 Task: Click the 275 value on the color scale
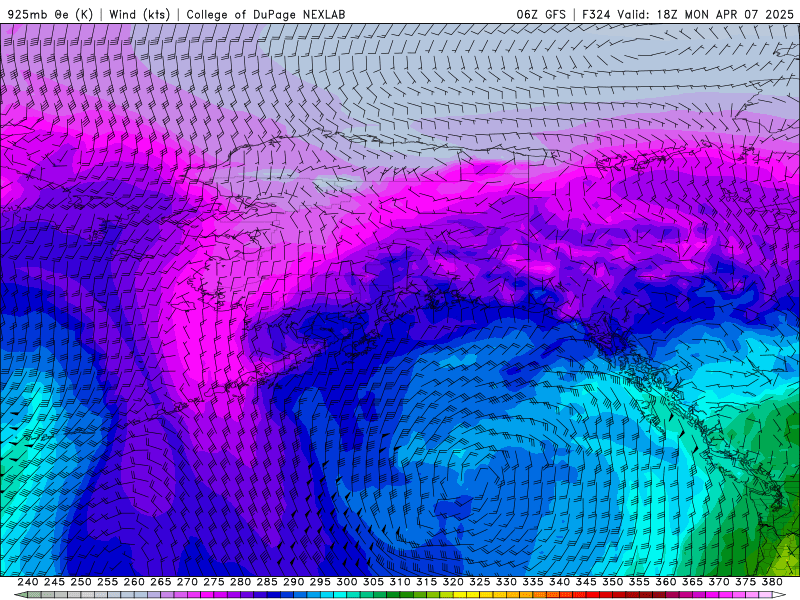point(214,582)
